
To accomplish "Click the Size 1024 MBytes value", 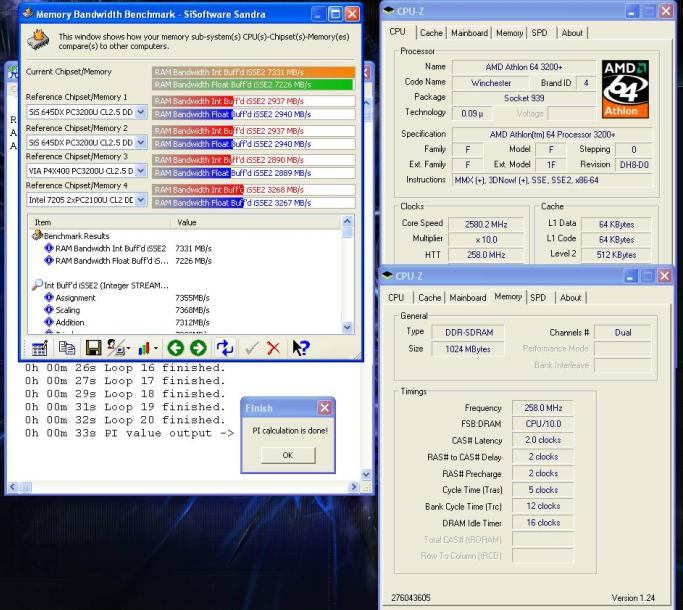I will point(467,349).
